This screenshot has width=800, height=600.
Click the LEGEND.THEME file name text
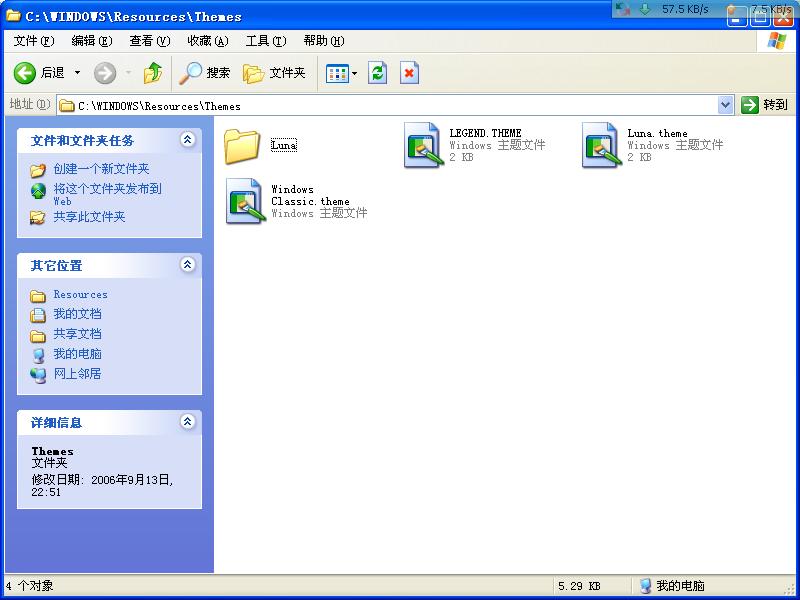click(x=485, y=133)
